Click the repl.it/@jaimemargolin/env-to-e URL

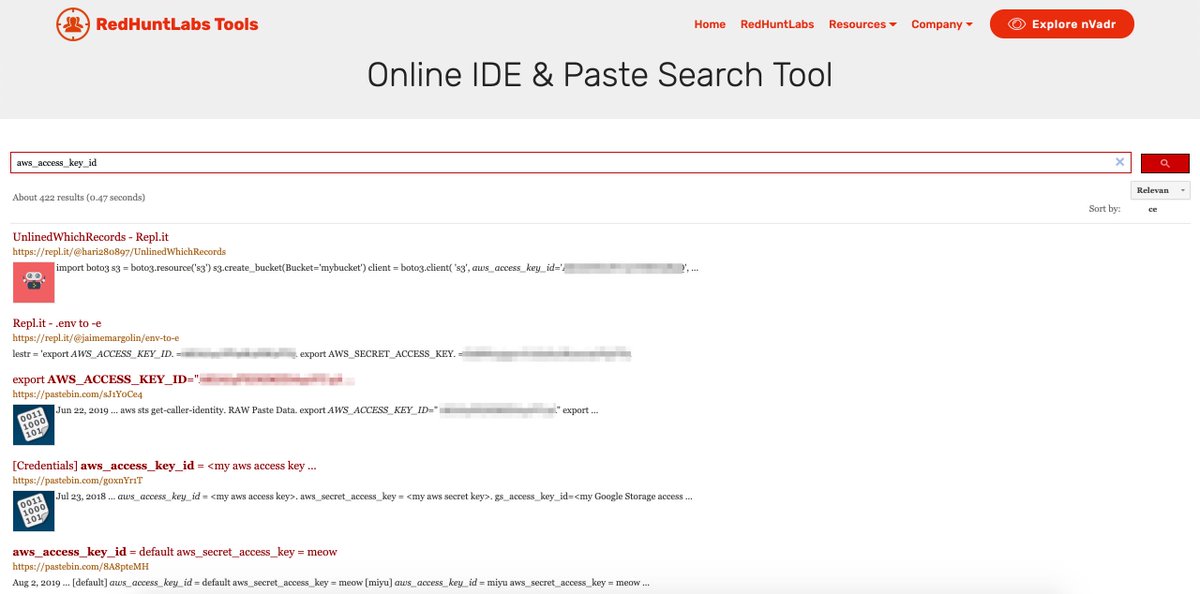[96, 338]
